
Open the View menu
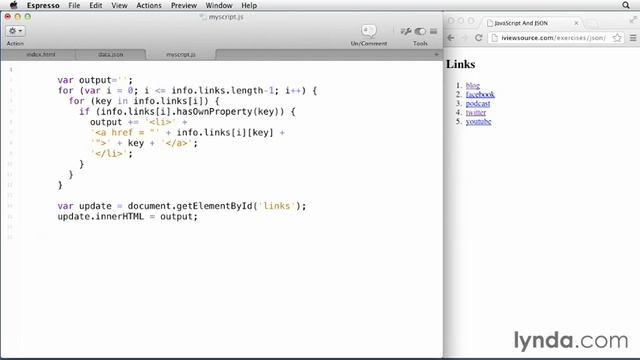tap(119, 5)
